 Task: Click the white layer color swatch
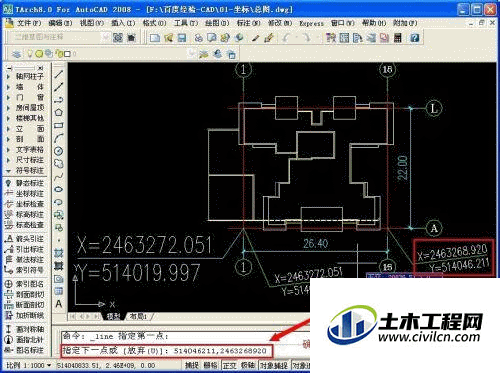67,54
